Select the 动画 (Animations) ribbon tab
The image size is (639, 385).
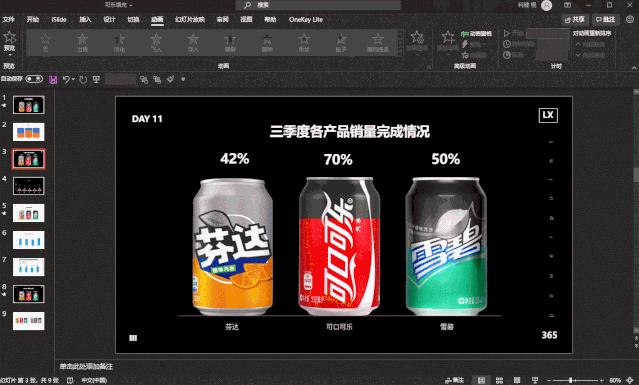(x=157, y=20)
